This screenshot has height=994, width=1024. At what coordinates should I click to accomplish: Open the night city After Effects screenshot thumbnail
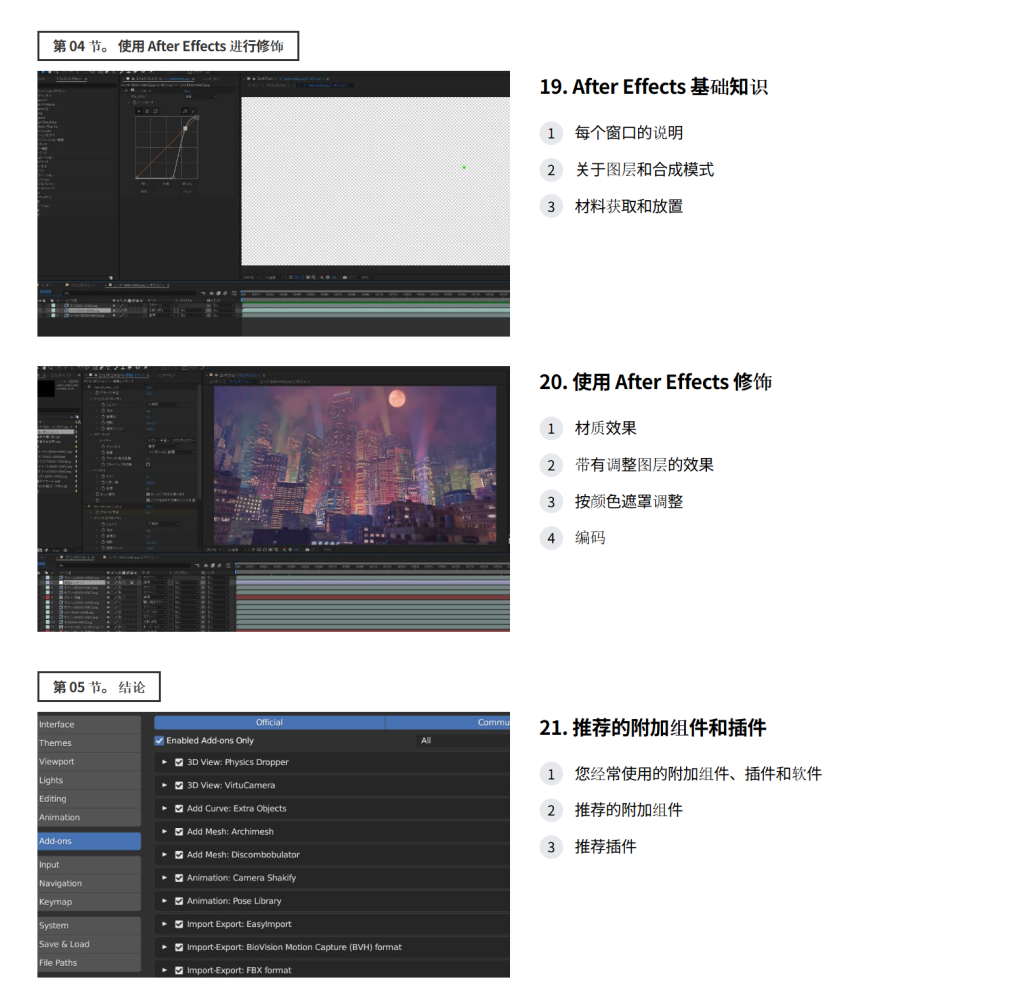point(274,499)
